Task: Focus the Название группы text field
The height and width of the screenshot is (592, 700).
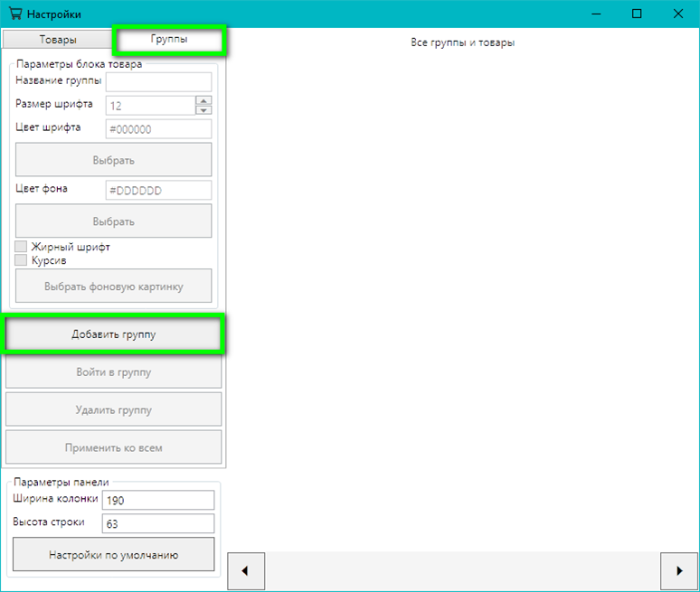Action: point(158,82)
